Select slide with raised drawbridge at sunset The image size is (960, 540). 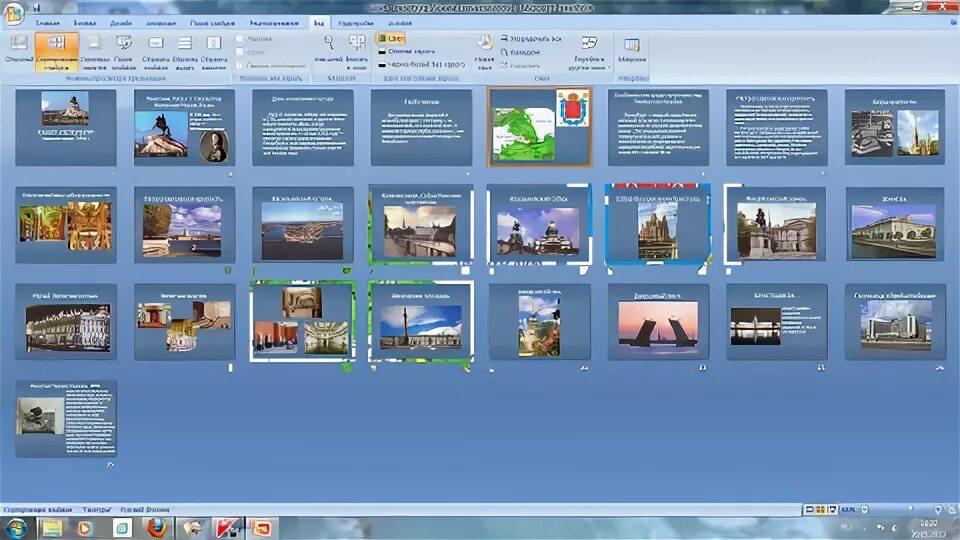click(x=658, y=322)
